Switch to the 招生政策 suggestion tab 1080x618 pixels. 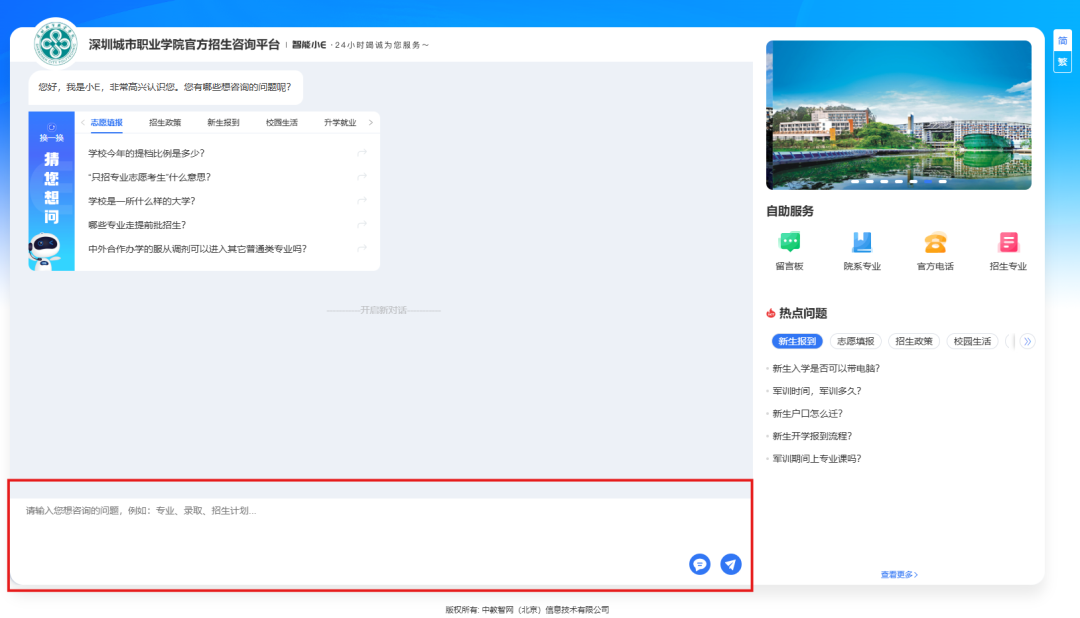click(x=165, y=123)
